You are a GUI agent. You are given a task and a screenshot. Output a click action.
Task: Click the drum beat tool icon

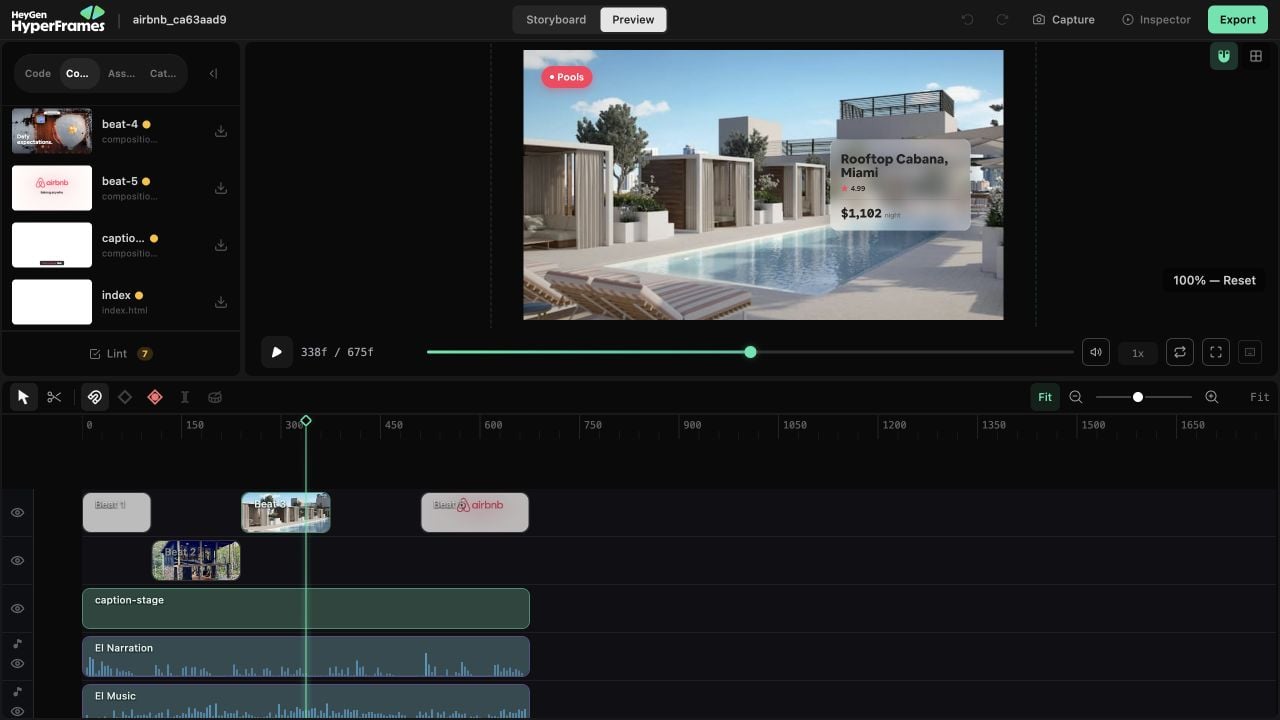coord(215,397)
